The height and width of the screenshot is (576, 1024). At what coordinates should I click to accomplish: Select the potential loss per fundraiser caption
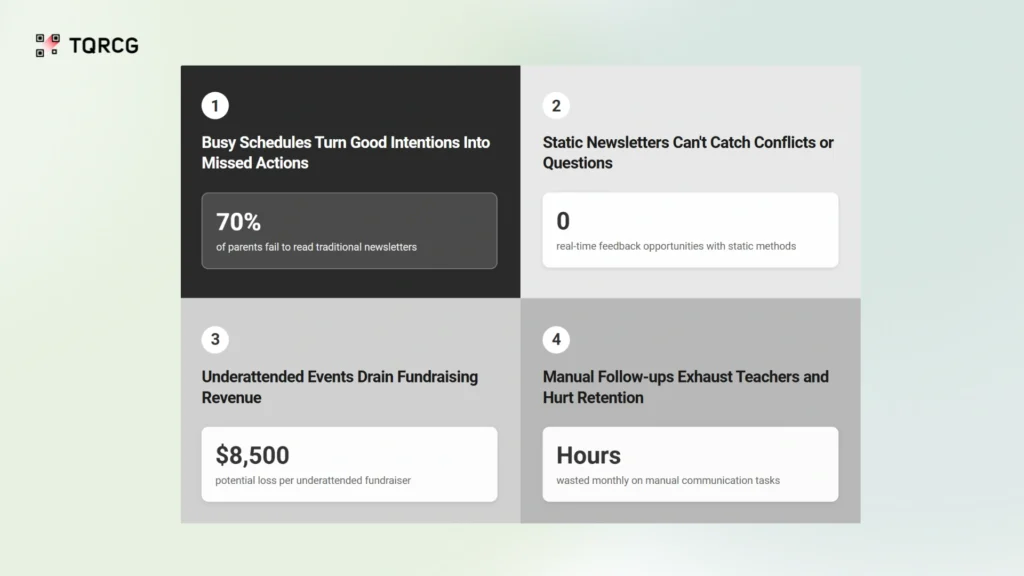[x=313, y=480]
